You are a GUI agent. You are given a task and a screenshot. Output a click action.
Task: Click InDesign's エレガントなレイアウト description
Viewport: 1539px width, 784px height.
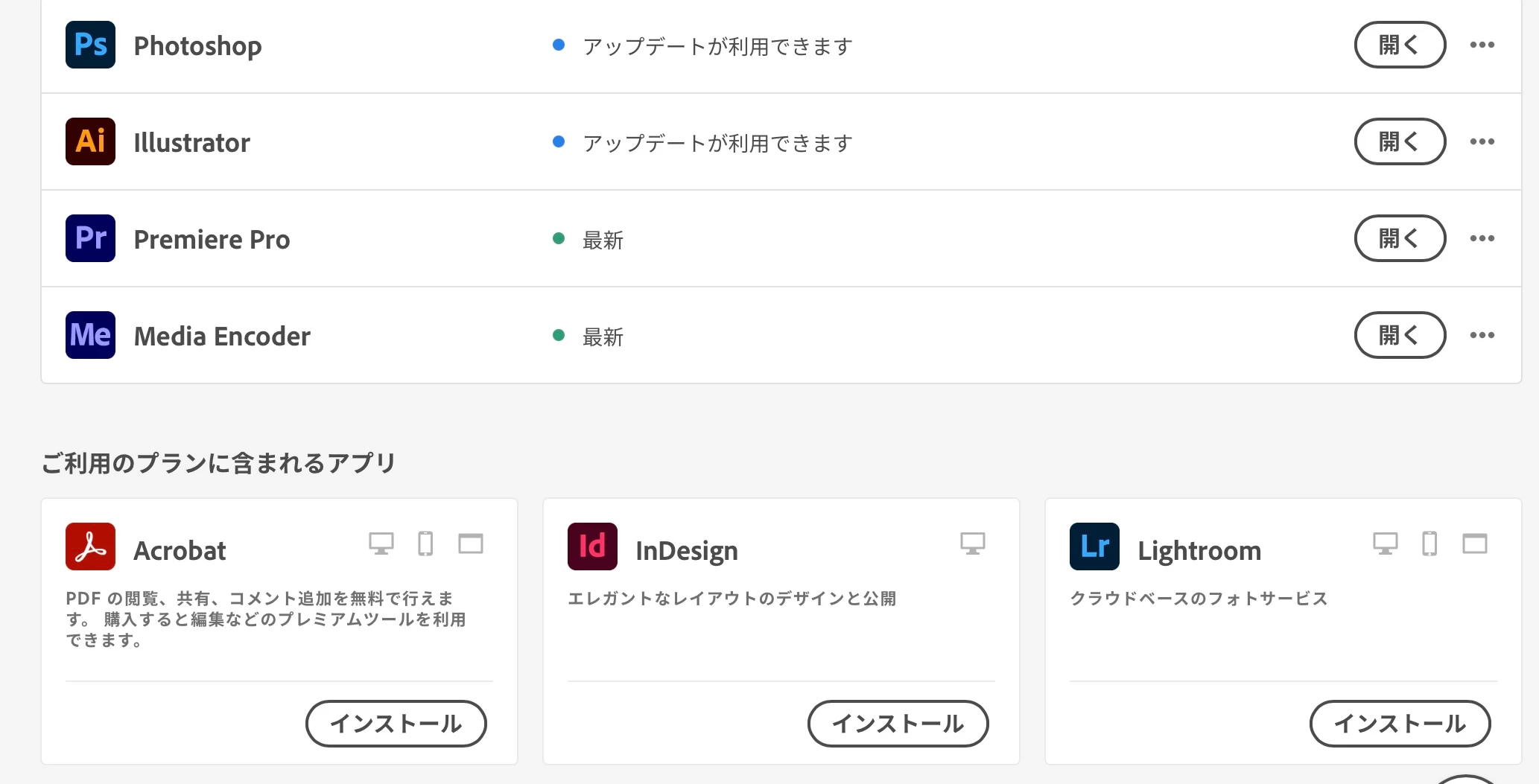(x=732, y=599)
